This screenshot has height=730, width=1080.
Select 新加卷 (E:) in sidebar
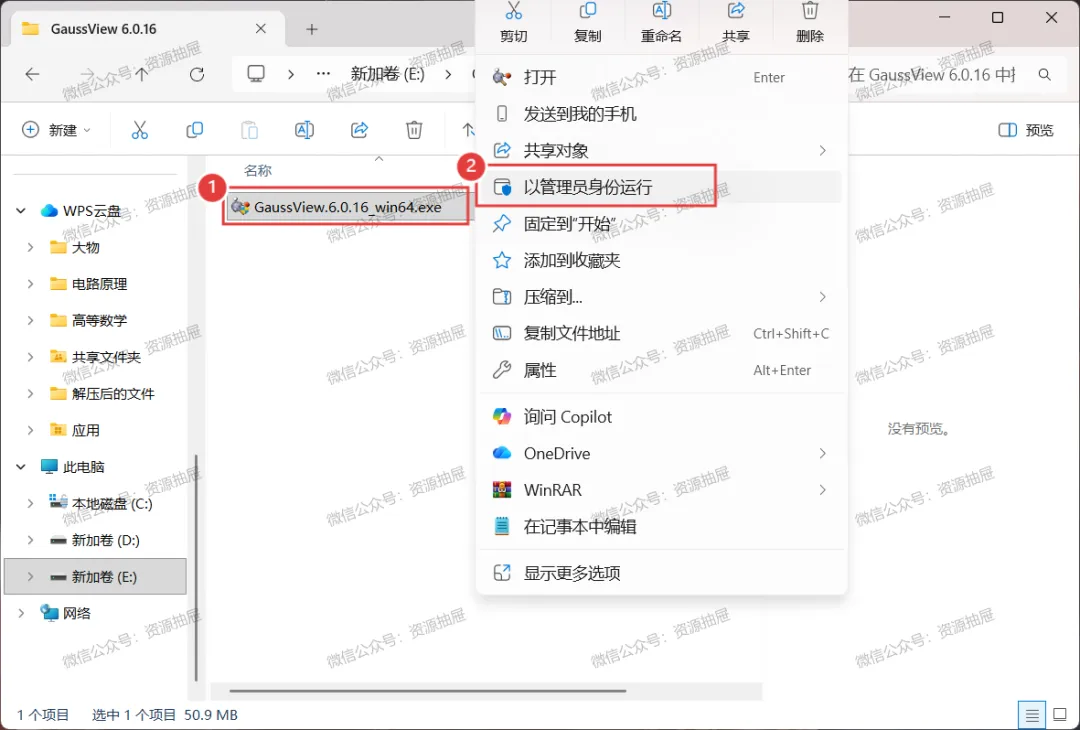point(95,576)
